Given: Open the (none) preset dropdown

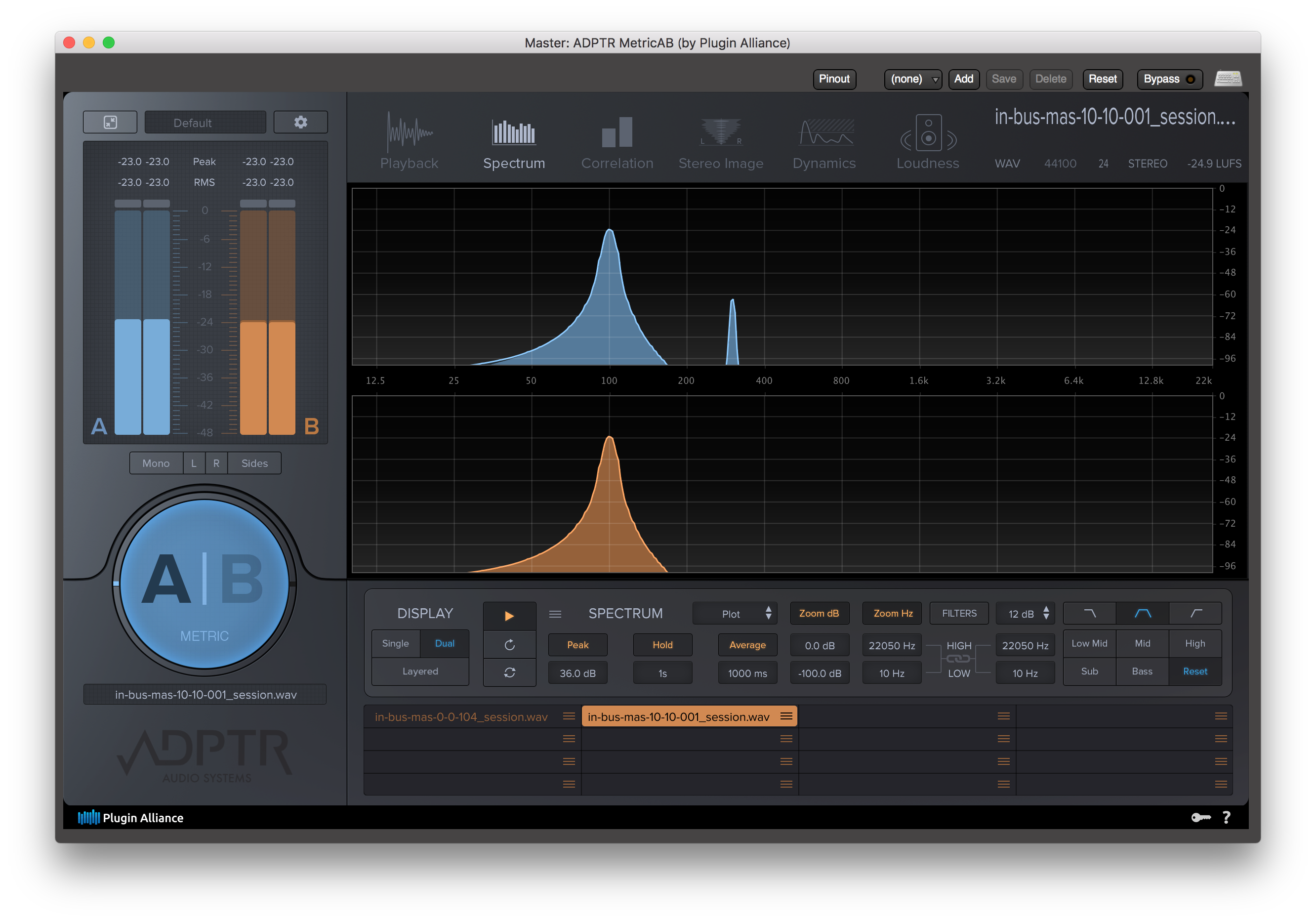Looking at the screenshot, I should tap(912, 79).
